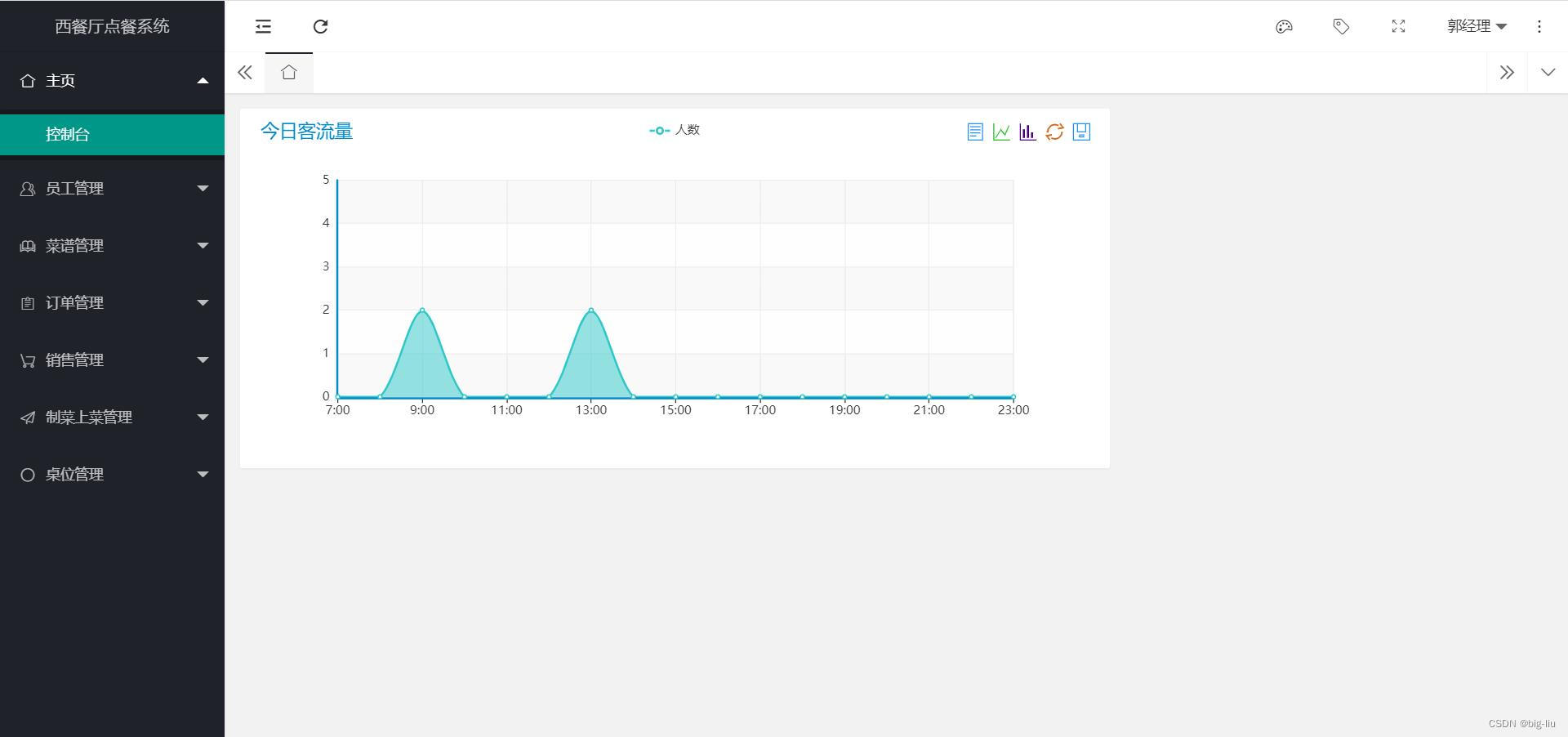The height and width of the screenshot is (737, 1568).
Task: Click the 11:00 axis label
Action: coord(506,410)
